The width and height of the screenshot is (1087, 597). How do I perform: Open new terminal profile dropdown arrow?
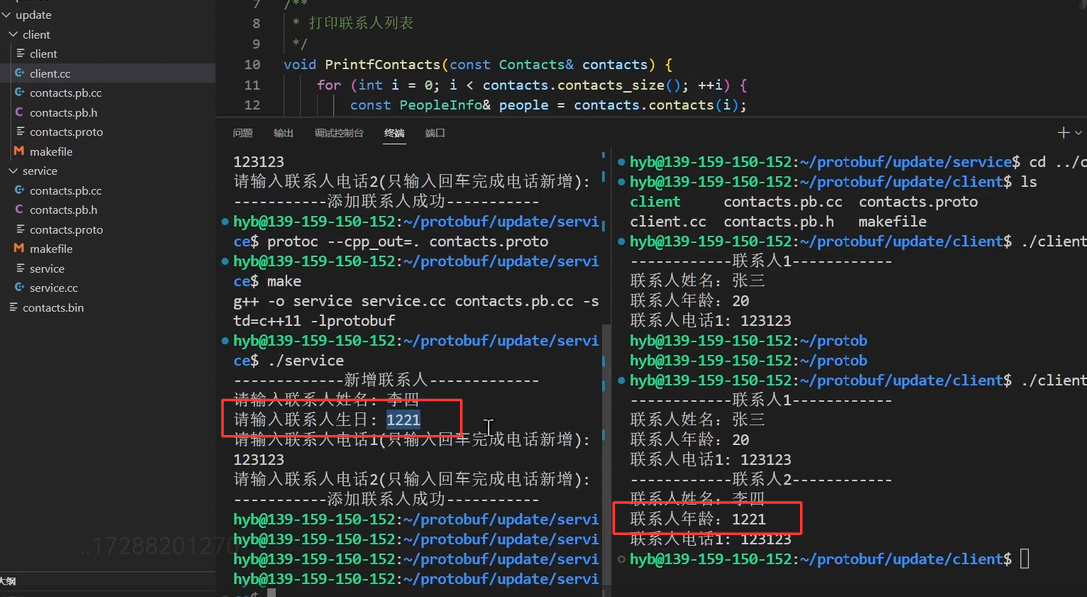coord(1079,132)
